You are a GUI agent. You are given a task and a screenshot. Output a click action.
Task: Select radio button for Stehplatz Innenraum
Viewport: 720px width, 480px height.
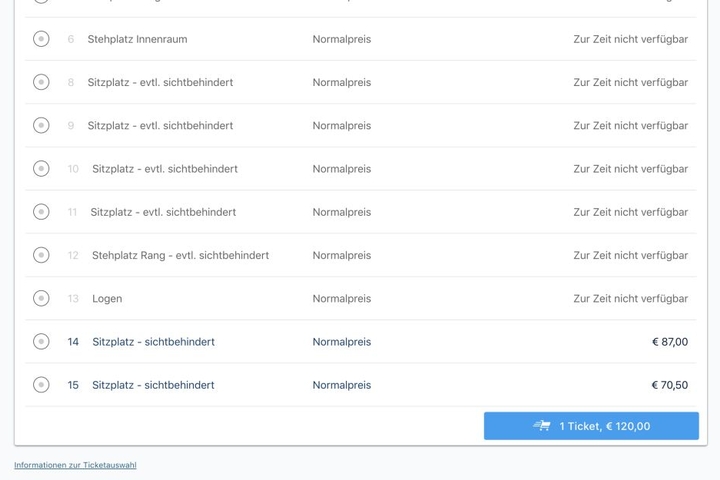coord(41,39)
